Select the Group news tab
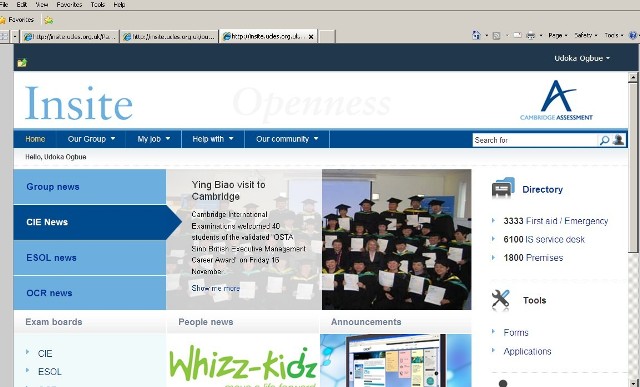Screen dimensions: 640x387 (x=90, y=187)
